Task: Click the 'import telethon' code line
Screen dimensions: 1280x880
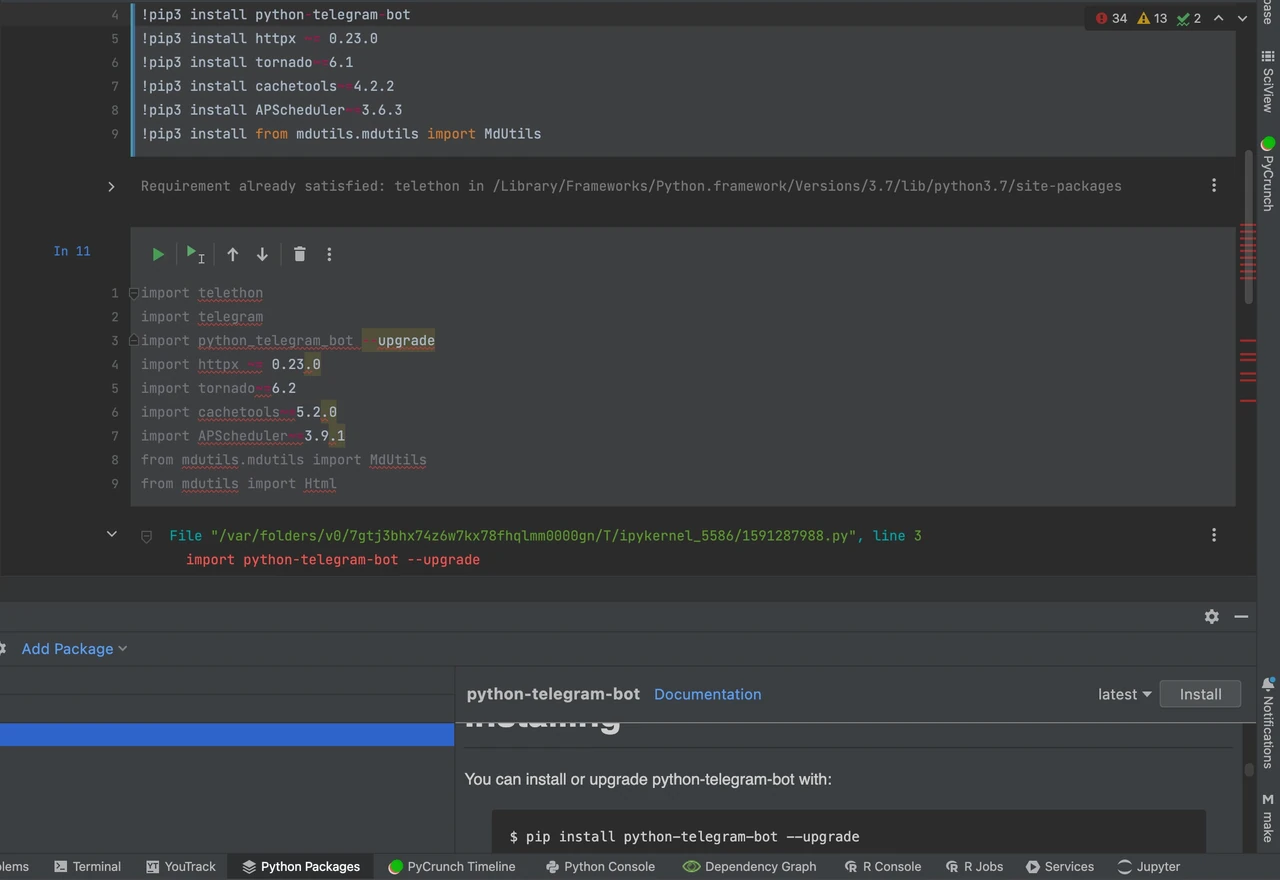Action: click(x=202, y=293)
